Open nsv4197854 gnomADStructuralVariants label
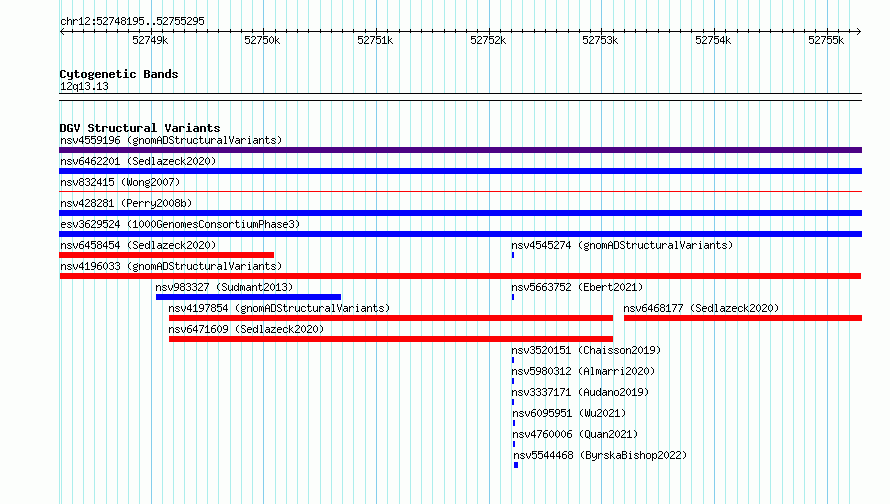Viewport: 890px width, 504px height. pyautogui.click(x=279, y=308)
